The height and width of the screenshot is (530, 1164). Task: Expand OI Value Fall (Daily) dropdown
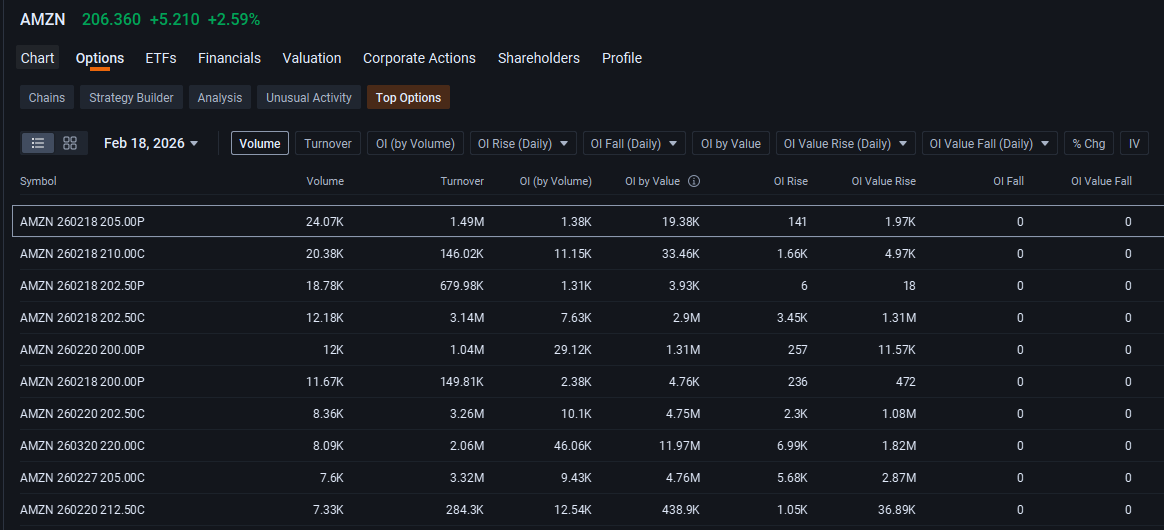(x=990, y=143)
